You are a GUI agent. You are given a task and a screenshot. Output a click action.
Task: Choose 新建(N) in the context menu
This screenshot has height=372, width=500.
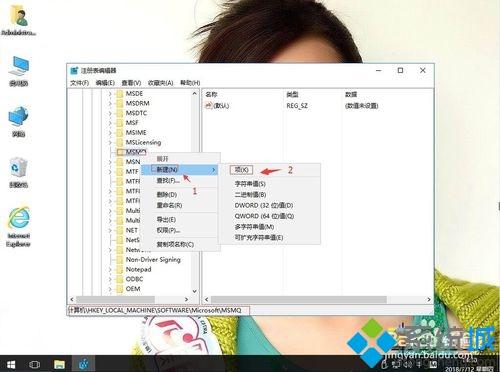coord(180,170)
